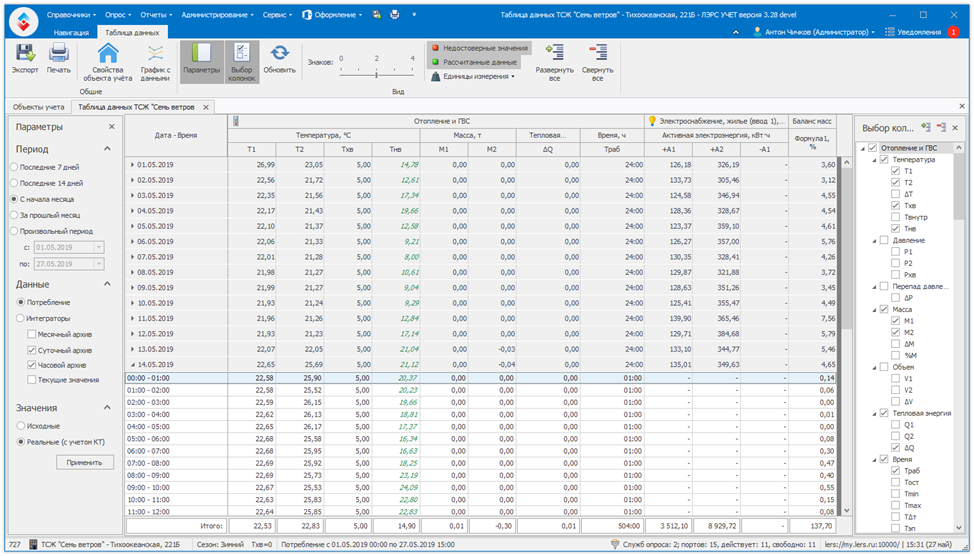Open График с данными chart icon

pyautogui.click(x=155, y=54)
